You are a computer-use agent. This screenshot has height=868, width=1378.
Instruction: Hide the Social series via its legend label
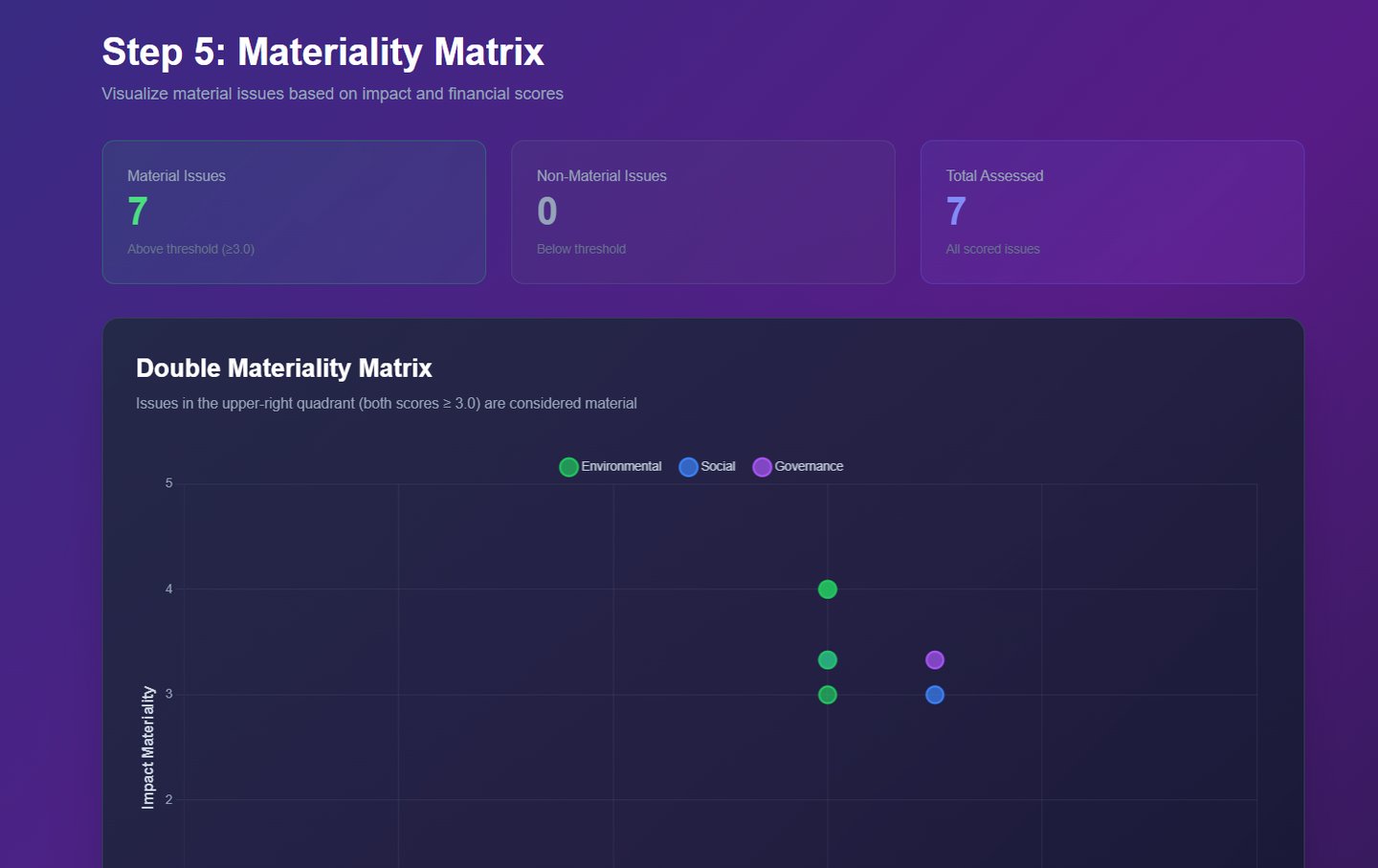point(718,466)
